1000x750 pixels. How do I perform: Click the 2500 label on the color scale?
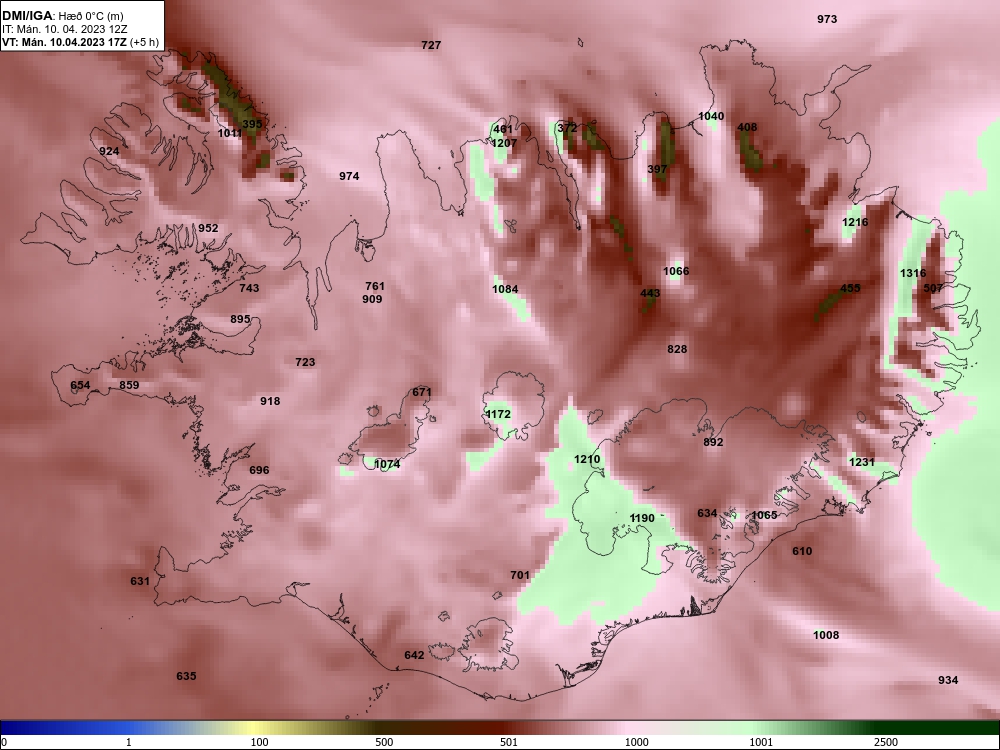[x=885, y=742]
